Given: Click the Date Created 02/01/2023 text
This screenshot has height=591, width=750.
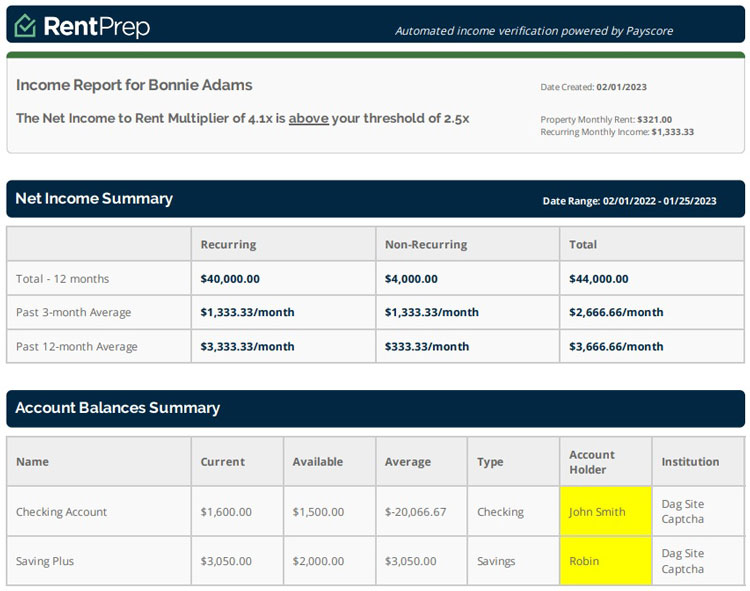Looking at the screenshot, I should pyautogui.click(x=594, y=87).
